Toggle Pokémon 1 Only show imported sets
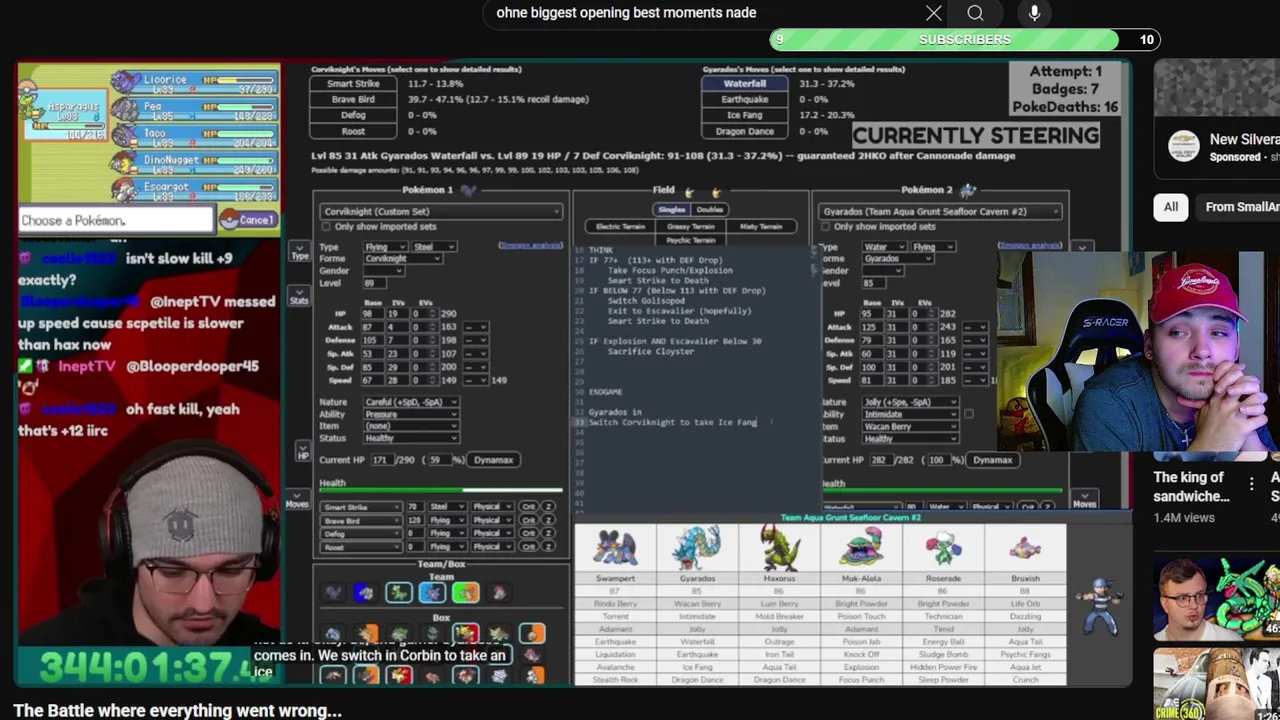 click(326, 227)
